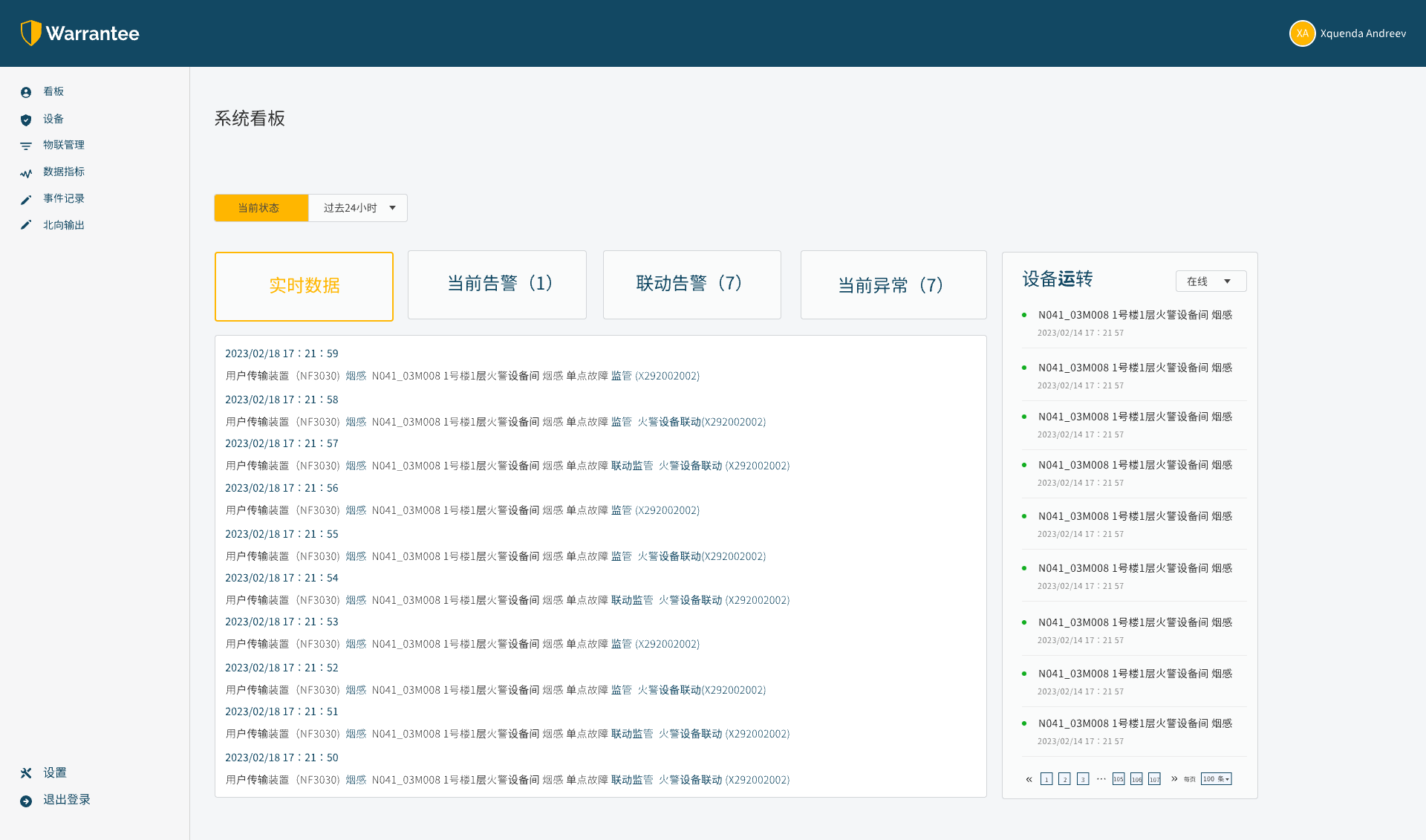Open 设置 settings label
This screenshot has height=840, width=1426.
[55, 772]
